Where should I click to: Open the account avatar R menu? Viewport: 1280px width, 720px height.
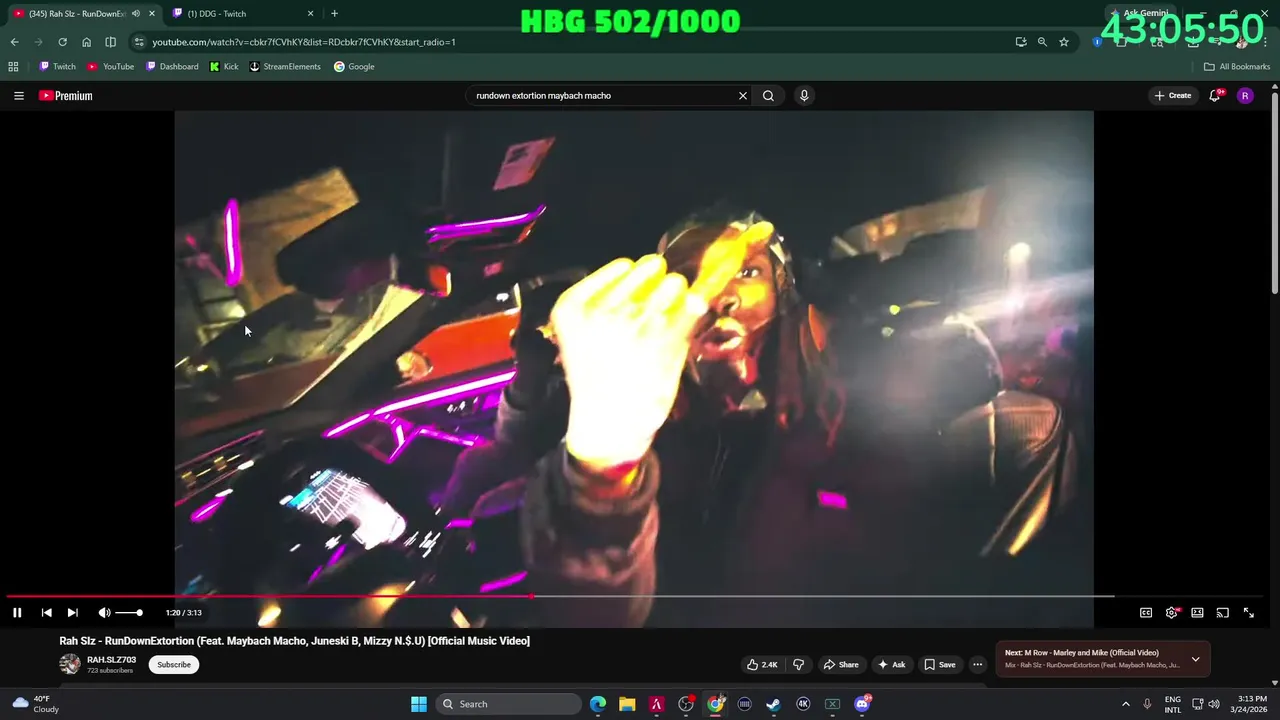pos(1245,96)
